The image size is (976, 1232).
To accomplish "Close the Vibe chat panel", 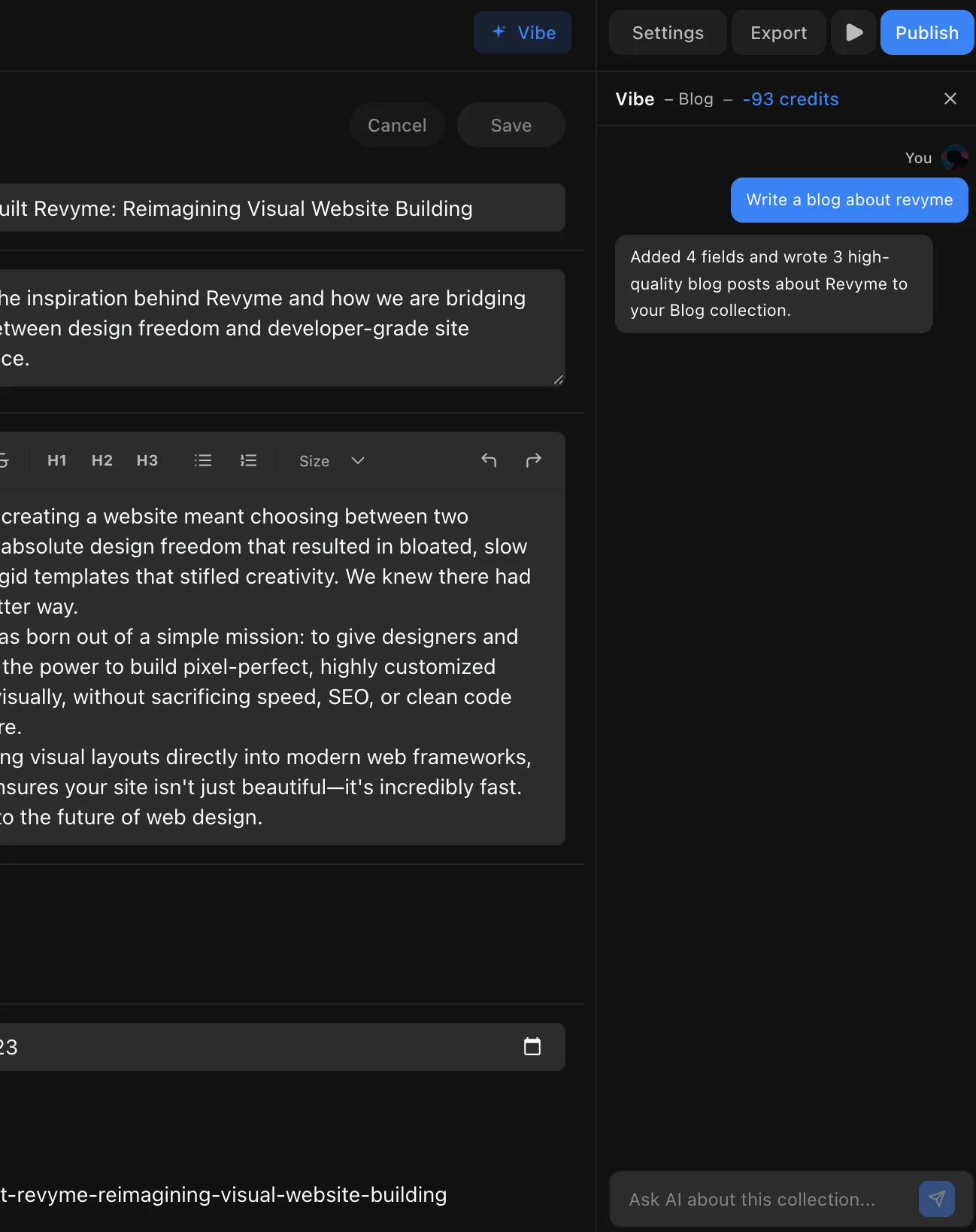I will 950,99.
